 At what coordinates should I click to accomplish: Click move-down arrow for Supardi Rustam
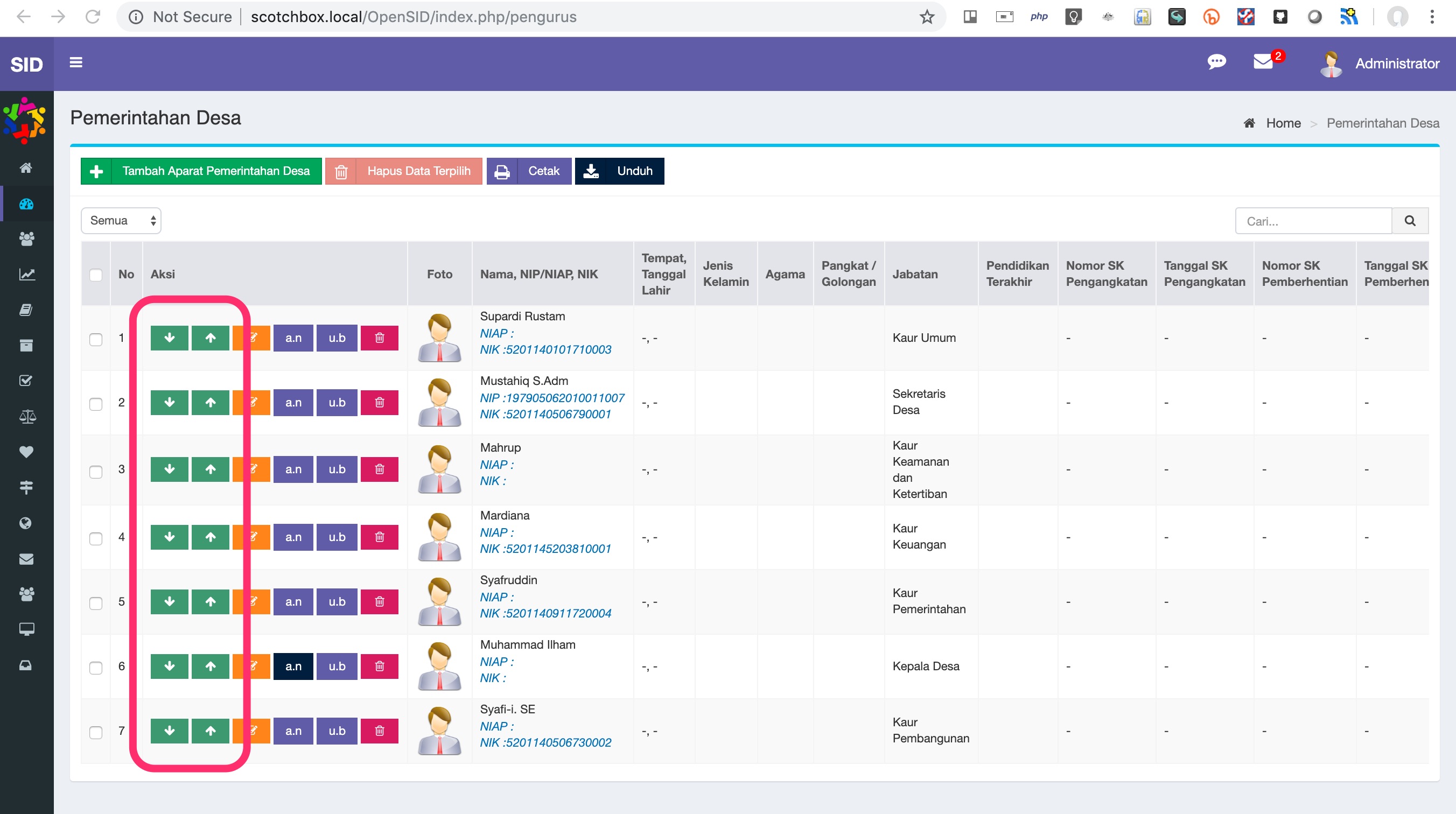click(x=169, y=338)
